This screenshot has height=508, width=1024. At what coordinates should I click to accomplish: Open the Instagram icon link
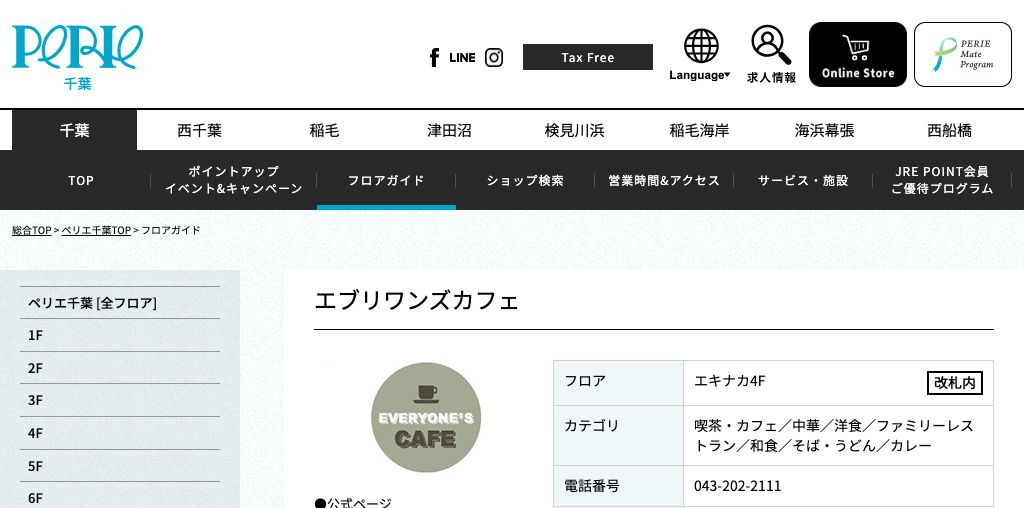[494, 57]
